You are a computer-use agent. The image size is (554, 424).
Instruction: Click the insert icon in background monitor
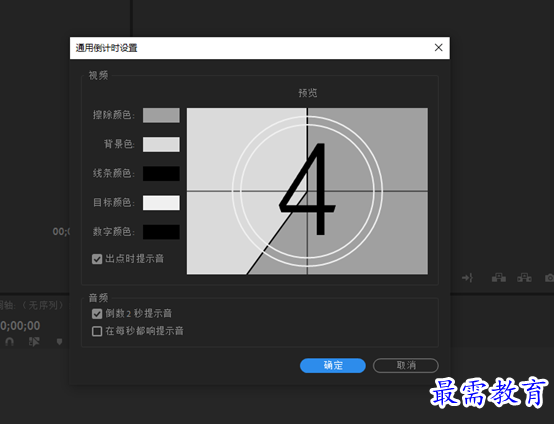[467, 278]
